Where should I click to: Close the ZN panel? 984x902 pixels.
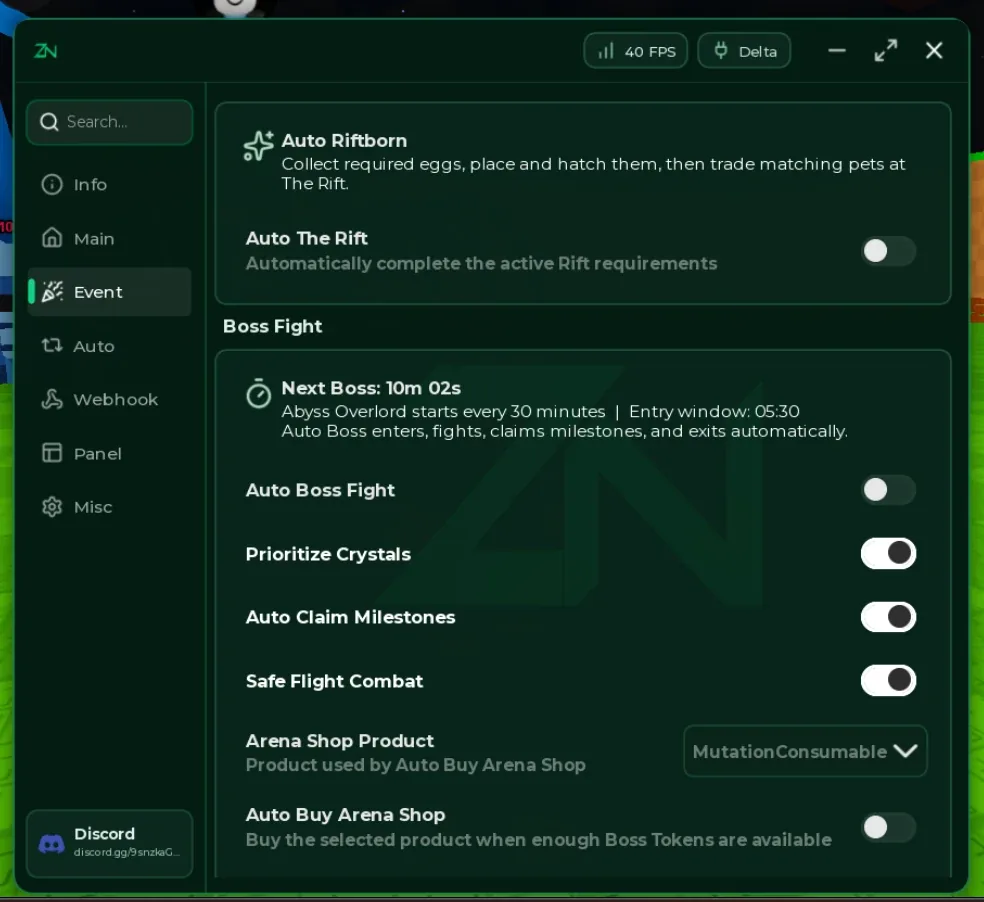[934, 51]
